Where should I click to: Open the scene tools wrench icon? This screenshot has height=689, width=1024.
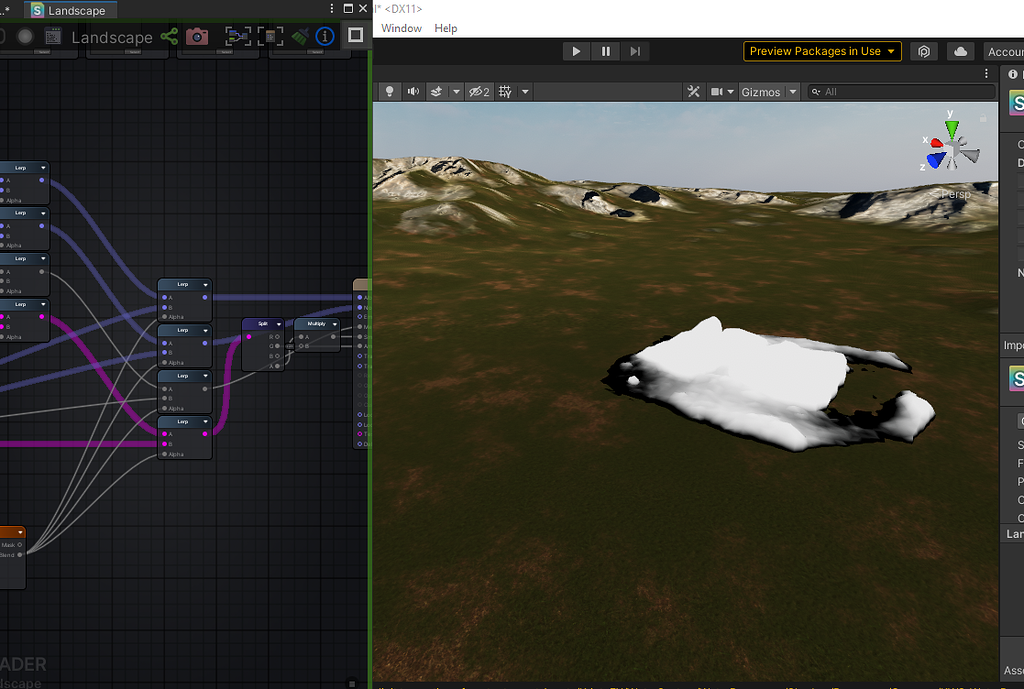click(693, 92)
